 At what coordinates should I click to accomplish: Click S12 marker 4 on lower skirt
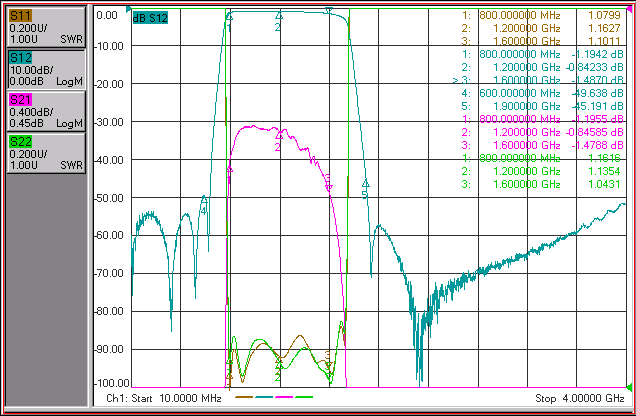[x=204, y=199]
